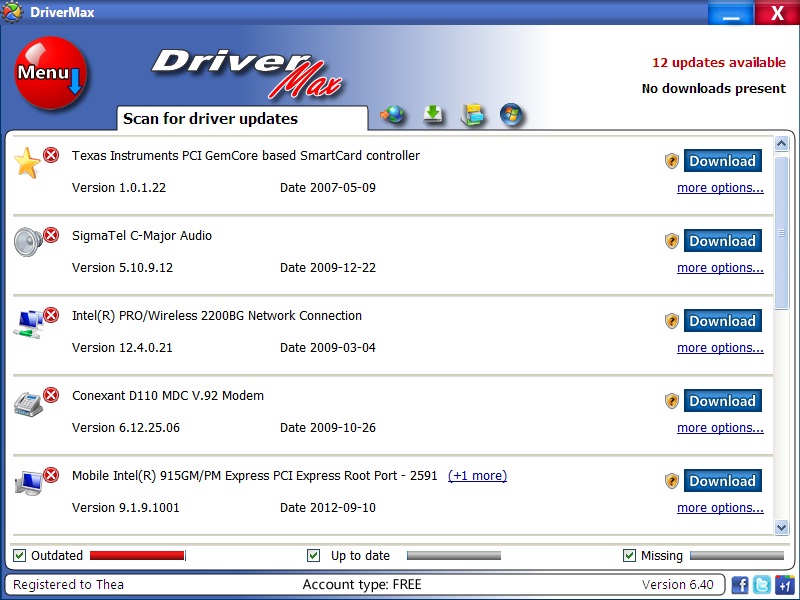Open the driver backup folders icon
This screenshot has height=600, width=800.
[472, 114]
